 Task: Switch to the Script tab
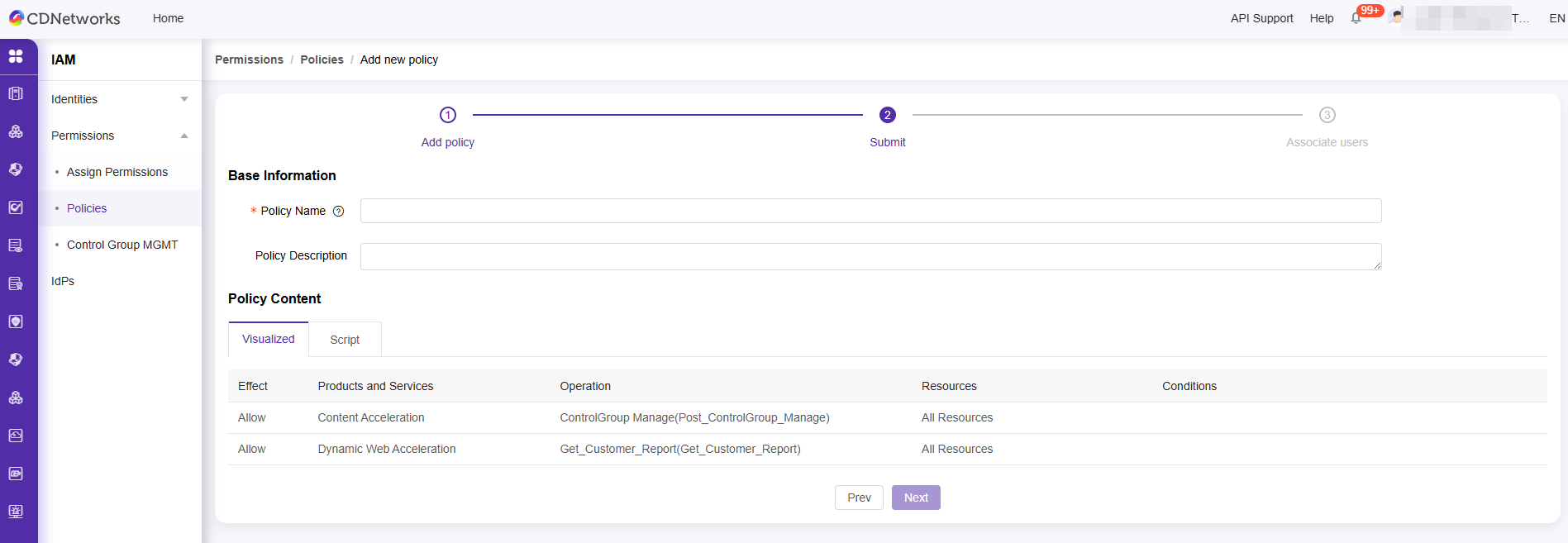click(345, 340)
